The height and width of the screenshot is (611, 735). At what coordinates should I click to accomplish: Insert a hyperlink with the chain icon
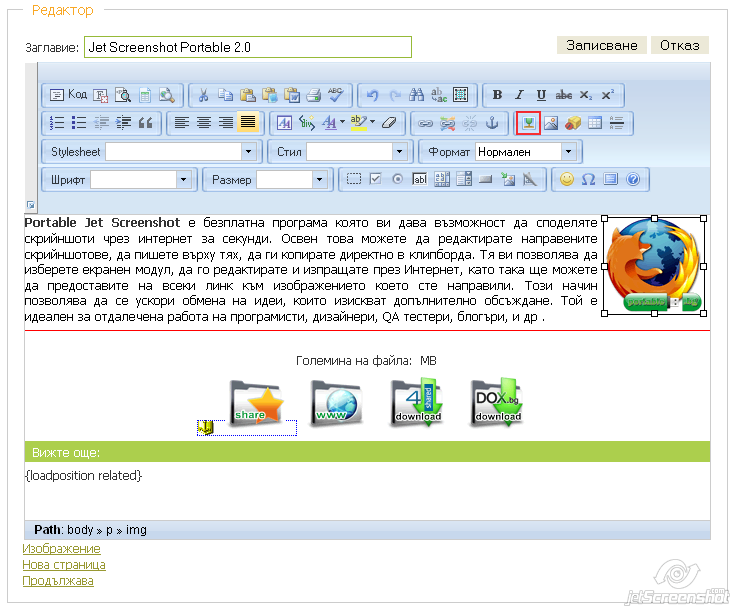pyautogui.click(x=425, y=123)
